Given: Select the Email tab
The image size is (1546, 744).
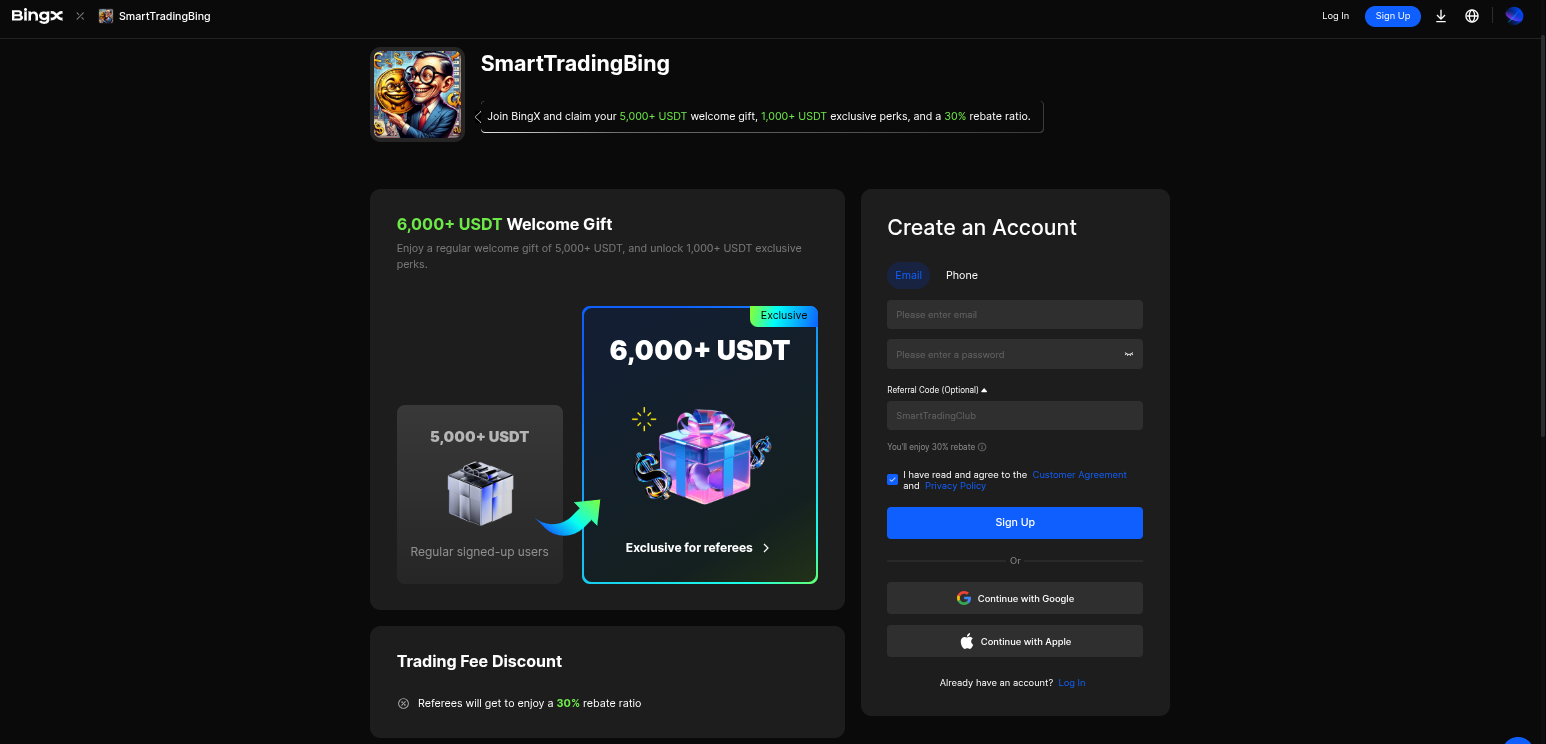Looking at the screenshot, I should tap(908, 275).
